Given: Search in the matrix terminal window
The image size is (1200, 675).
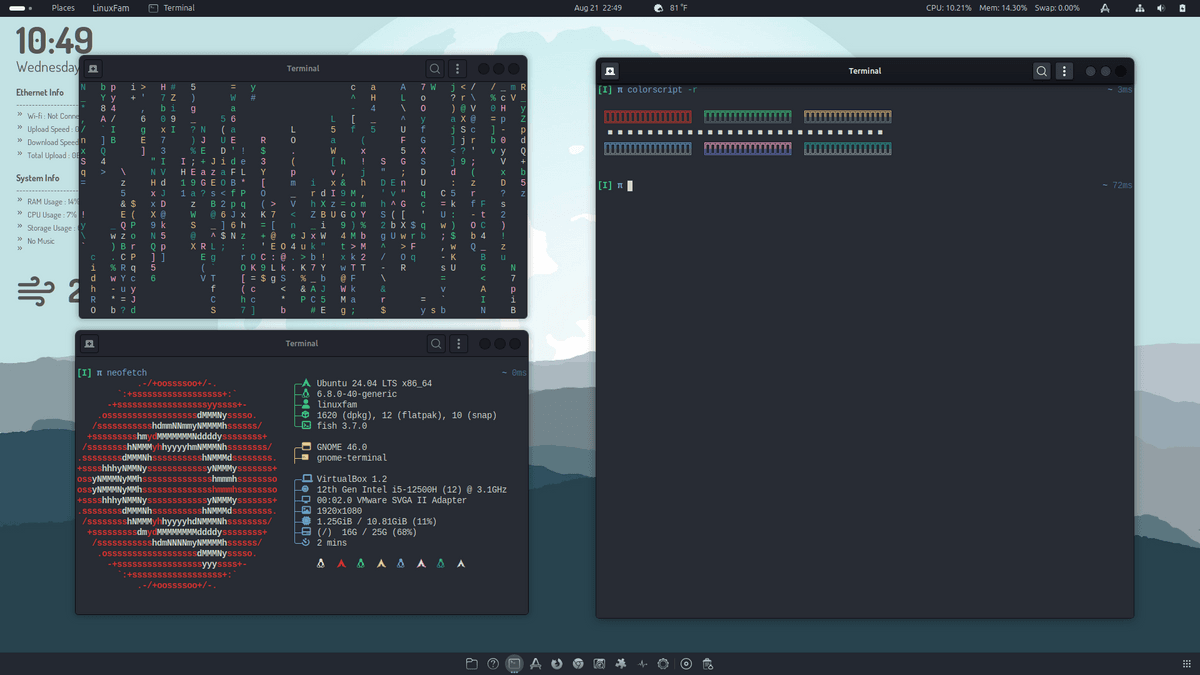Looking at the screenshot, I should [435, 69].
